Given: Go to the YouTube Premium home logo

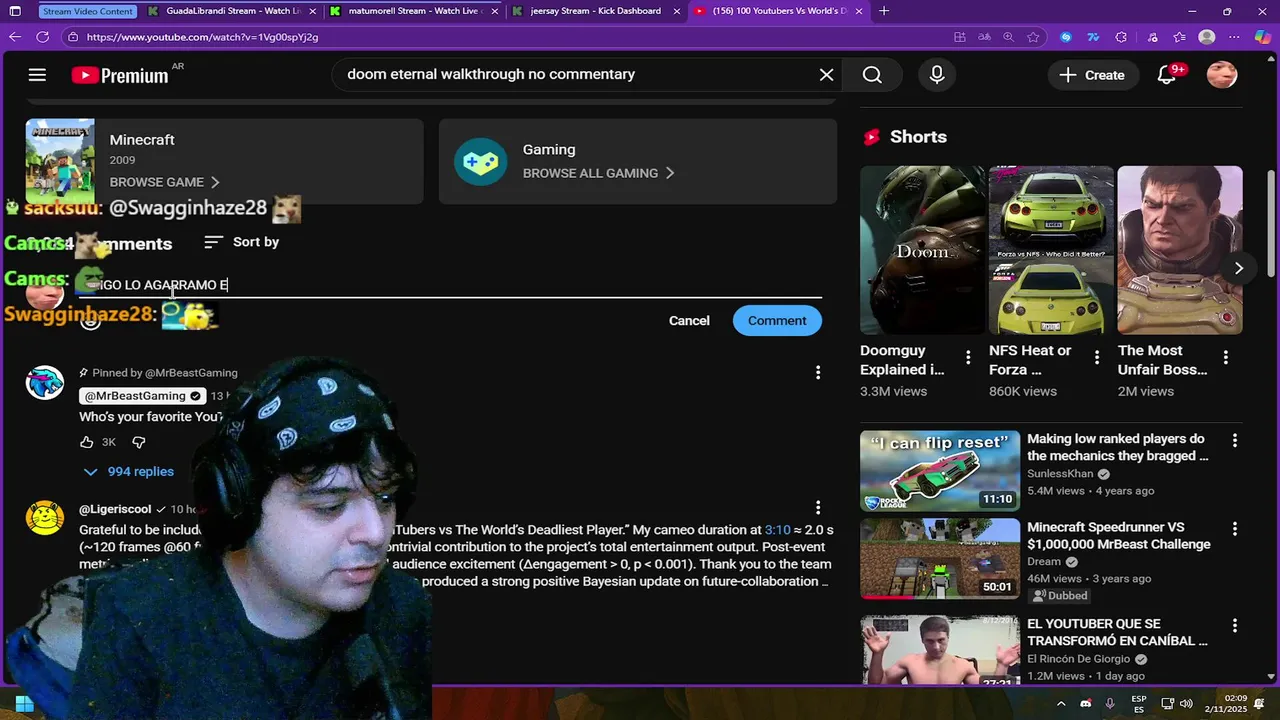Looking at the screenshot, I should tap(120, 75).
